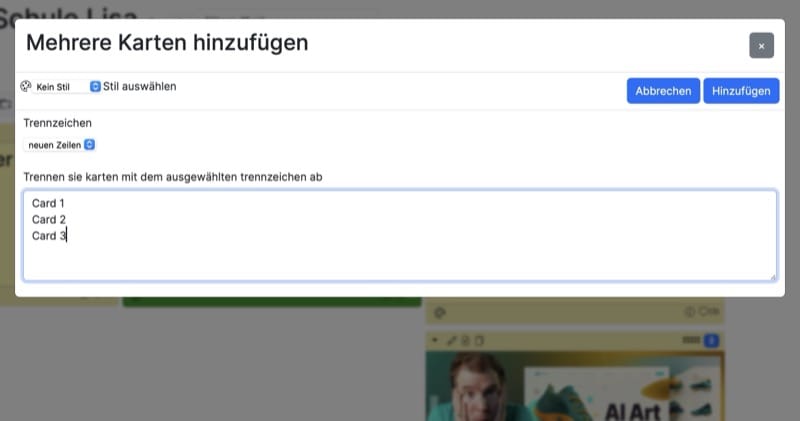The width and height of the screenshot is (800, 421).
Task: Open the "Kein Stil" style dropdown
Action: point(66,87)
